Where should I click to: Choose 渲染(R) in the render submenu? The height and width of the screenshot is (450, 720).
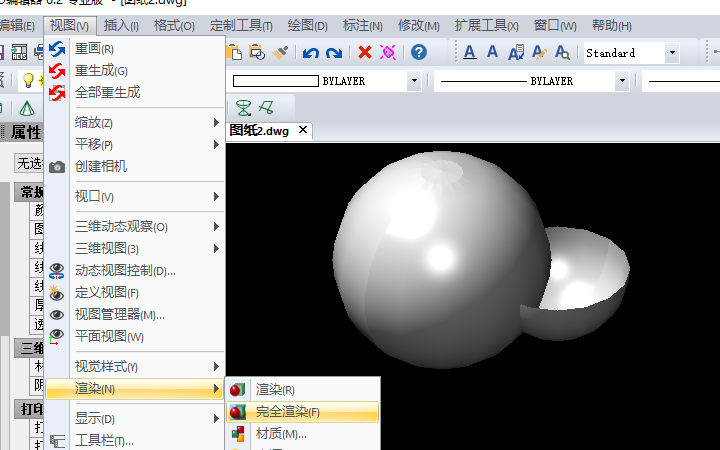point(303,390)
